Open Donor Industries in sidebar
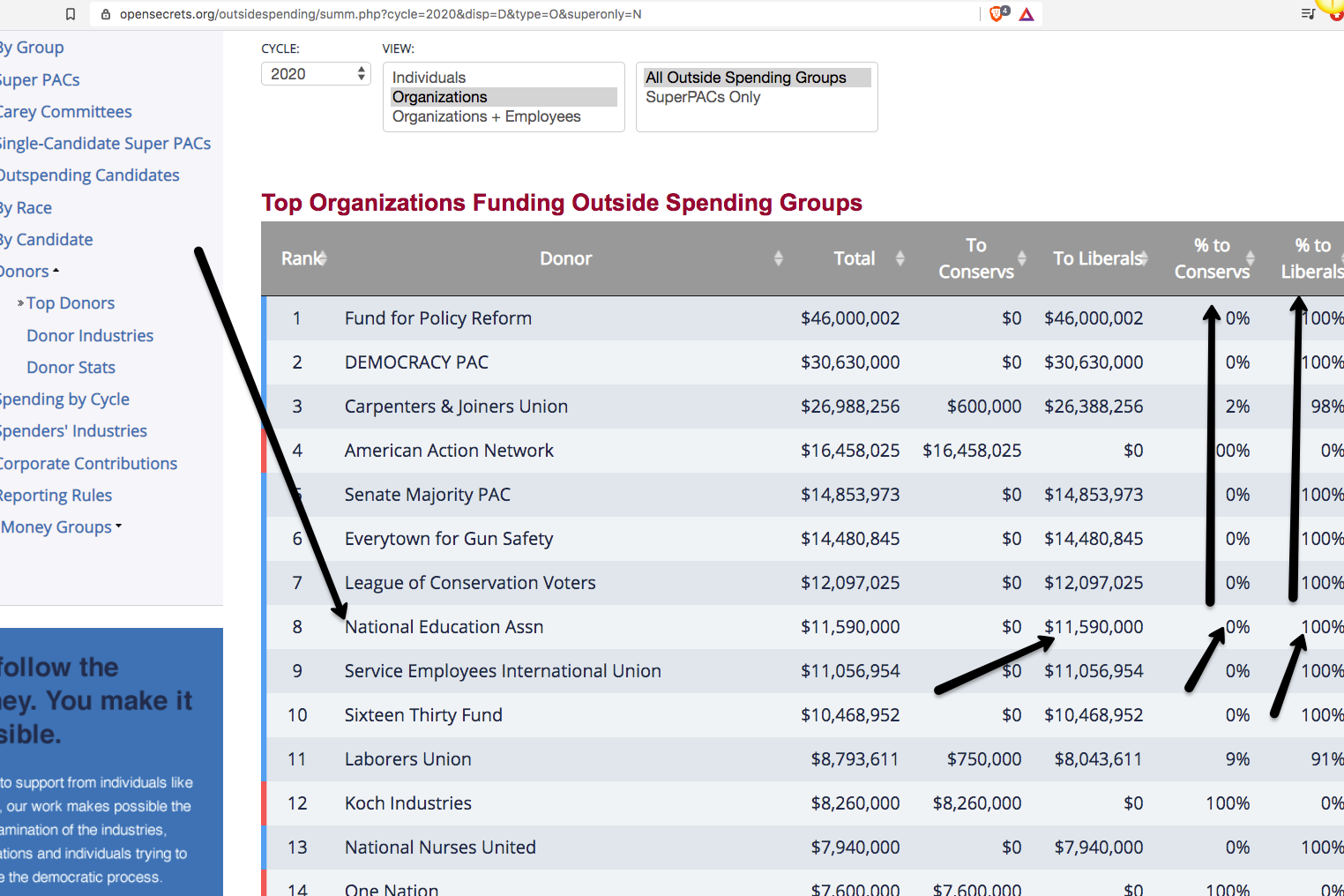The height and width of the screenshot is (896, 1344). tap(90, 336)
